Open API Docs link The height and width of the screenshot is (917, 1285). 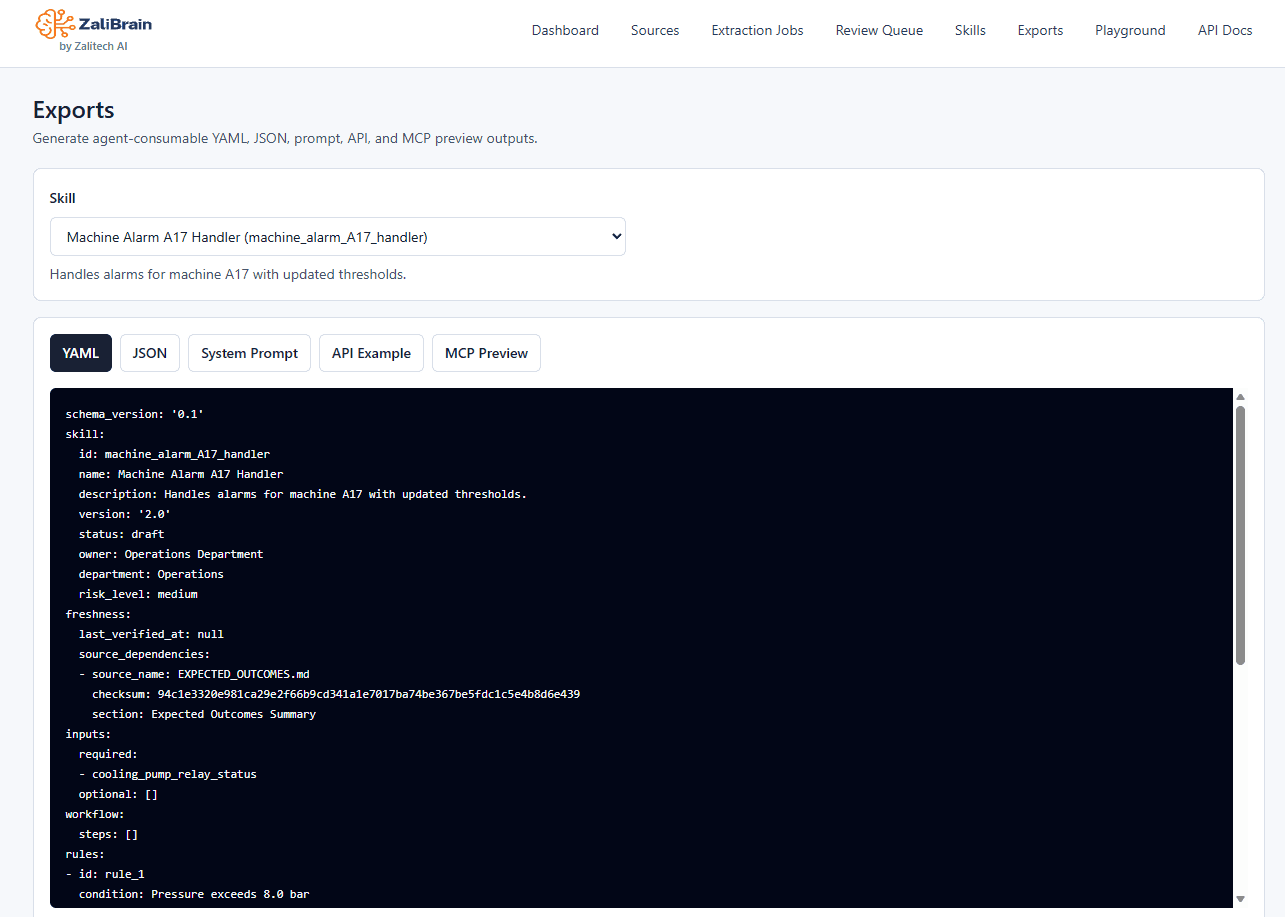point(1225,30)
